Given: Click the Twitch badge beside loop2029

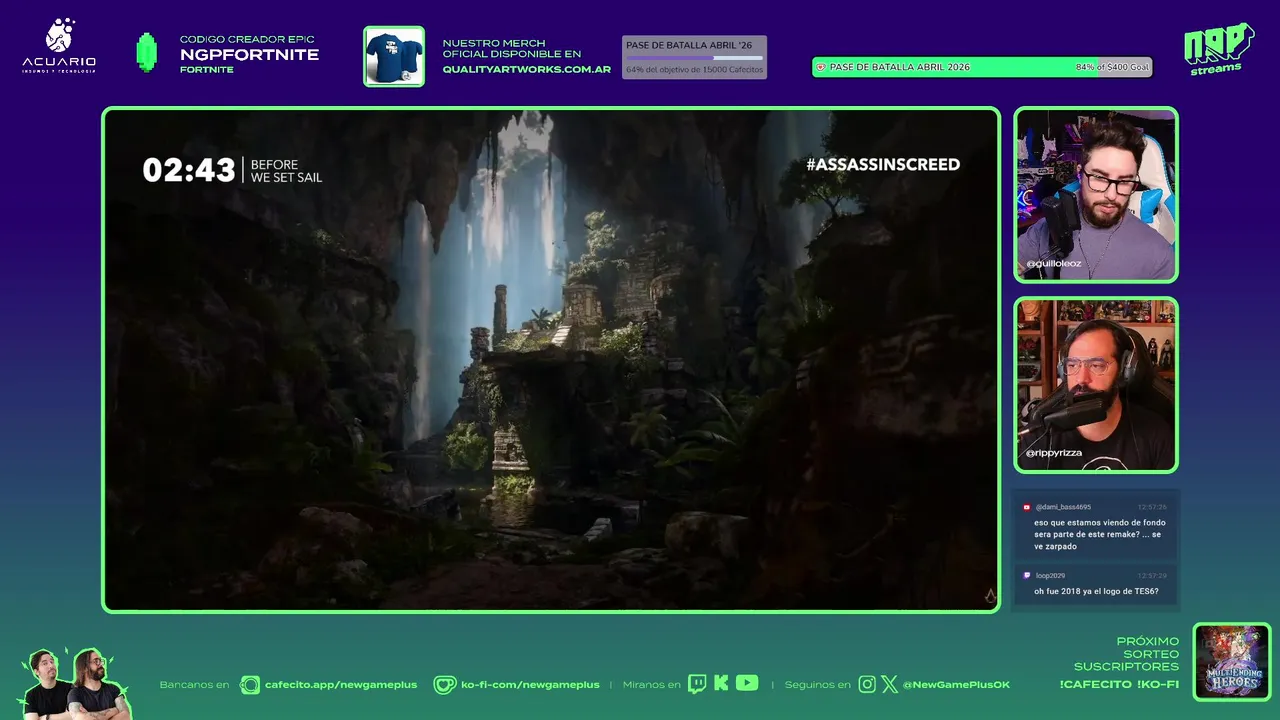Looking at the screenshot, I should [1027, 575].
